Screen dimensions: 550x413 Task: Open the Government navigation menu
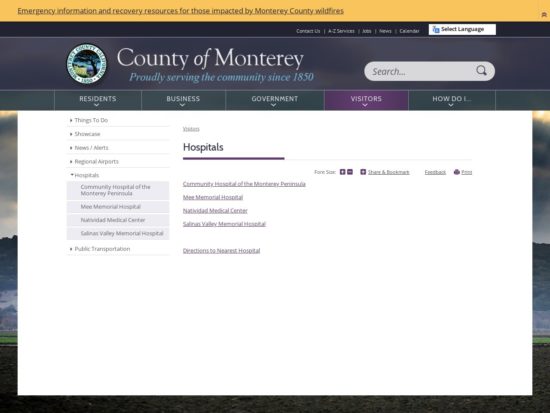tap(275, 100)
